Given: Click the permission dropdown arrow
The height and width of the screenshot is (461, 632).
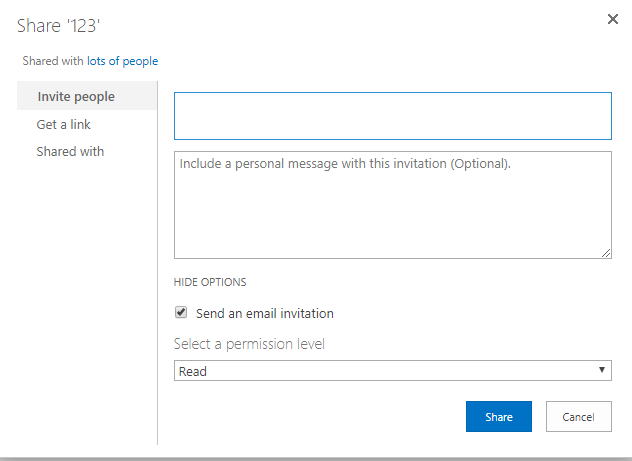Looking at the screenshot, I should coord(602,370).
